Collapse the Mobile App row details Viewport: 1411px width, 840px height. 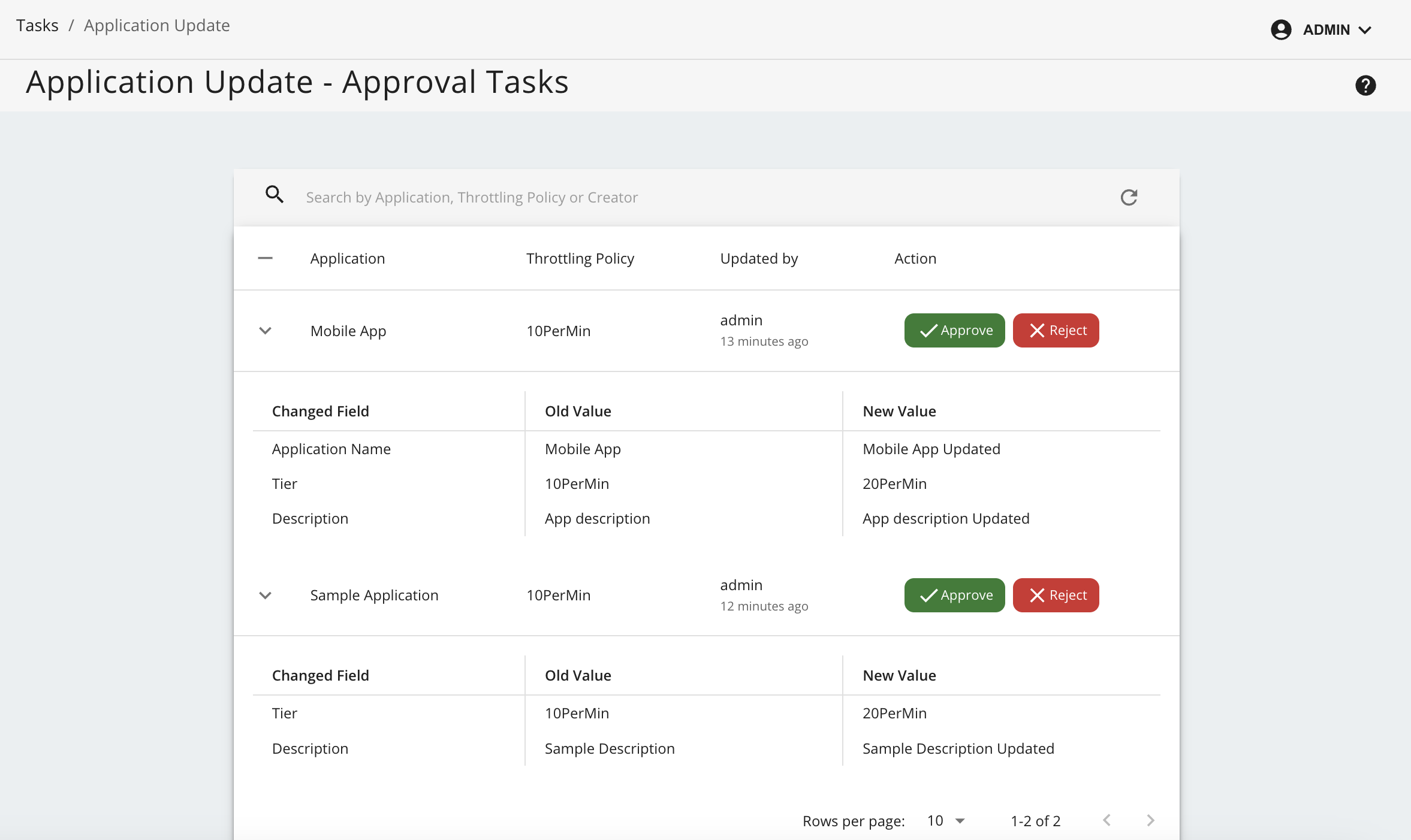point(265,331)
